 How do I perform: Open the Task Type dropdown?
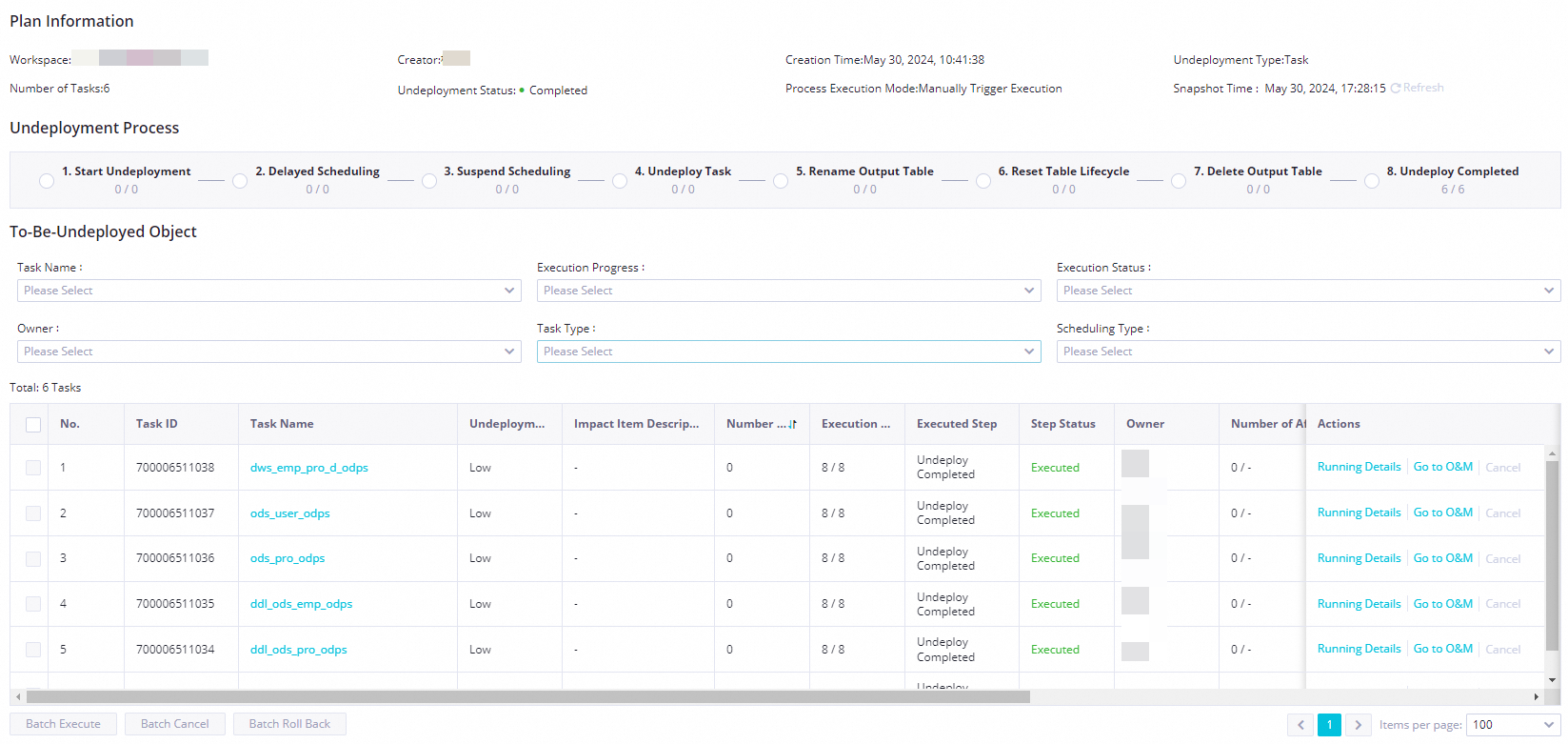[x=789, y=352]
